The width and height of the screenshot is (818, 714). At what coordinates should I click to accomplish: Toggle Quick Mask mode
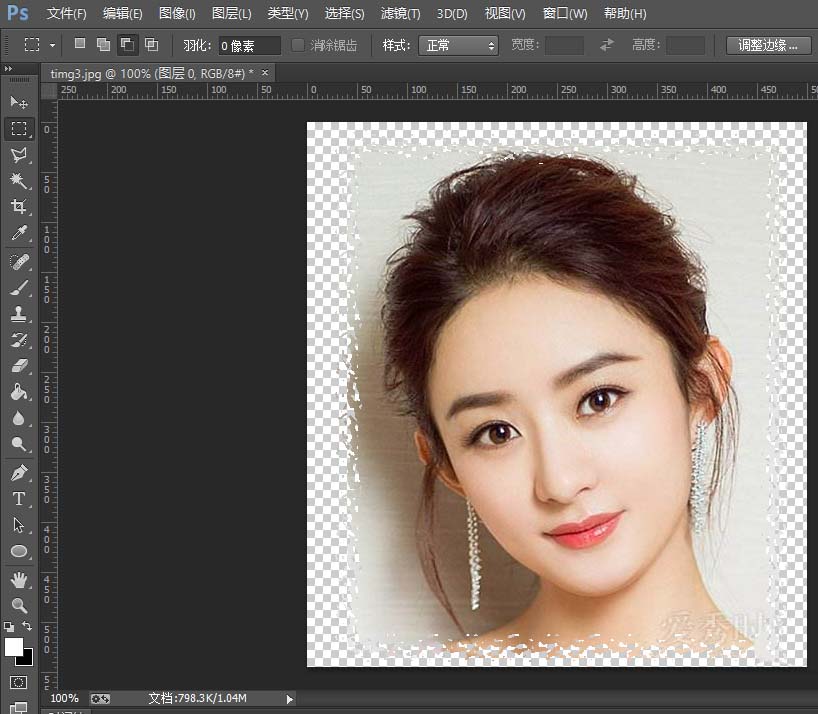[18, 682]
